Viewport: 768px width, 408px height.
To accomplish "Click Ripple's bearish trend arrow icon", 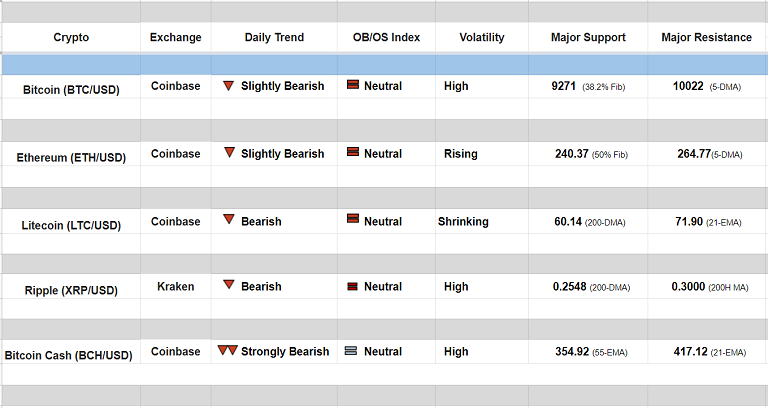I will [229, 286].
